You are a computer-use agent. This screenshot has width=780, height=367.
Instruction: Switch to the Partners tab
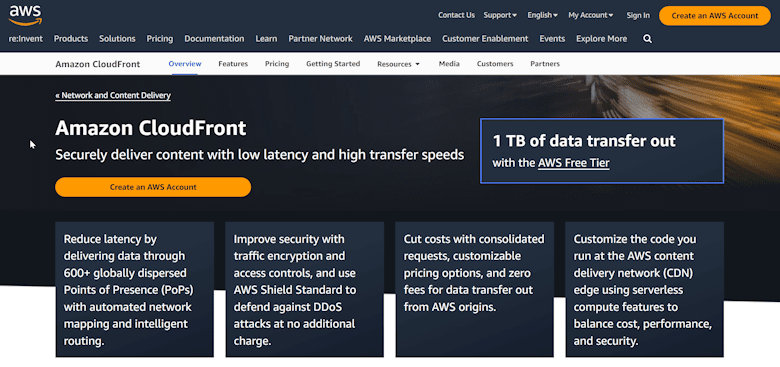[545, 64]
